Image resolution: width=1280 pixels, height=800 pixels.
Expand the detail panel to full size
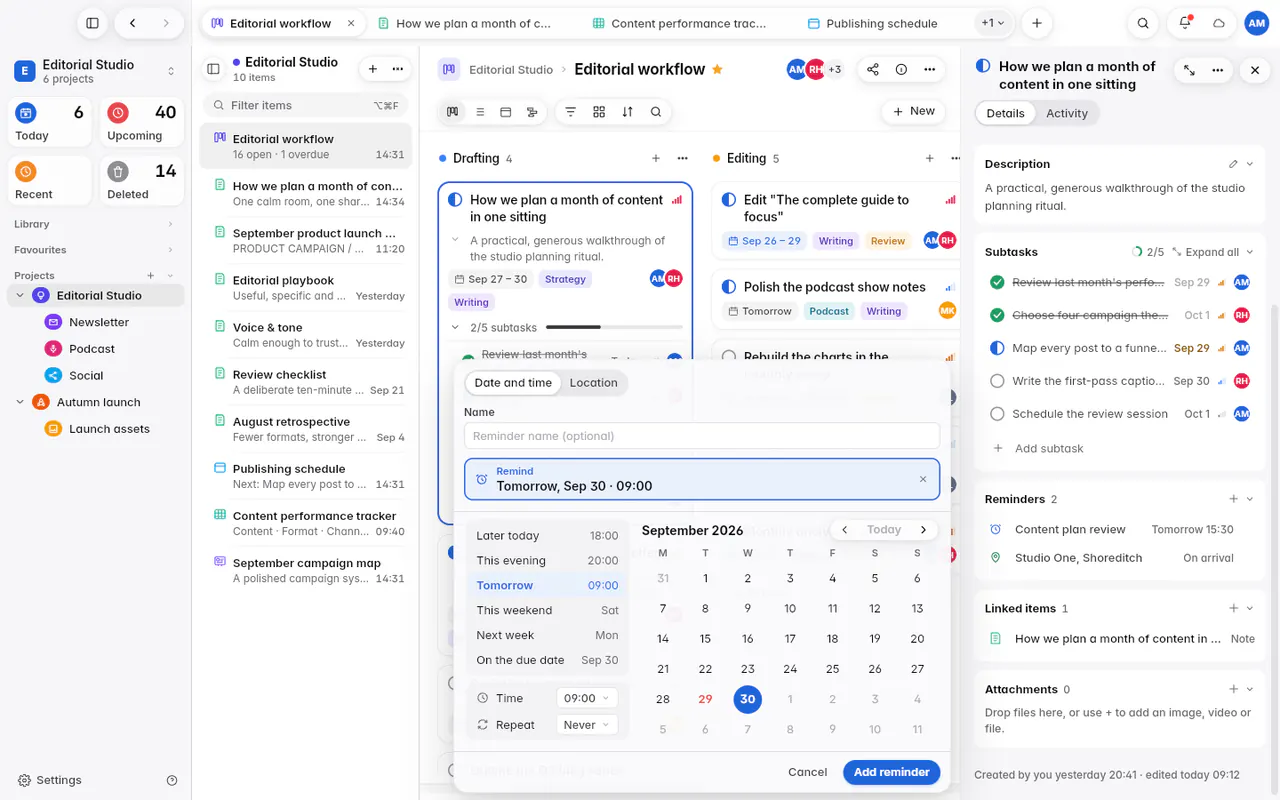click(x=1189, y=70)
